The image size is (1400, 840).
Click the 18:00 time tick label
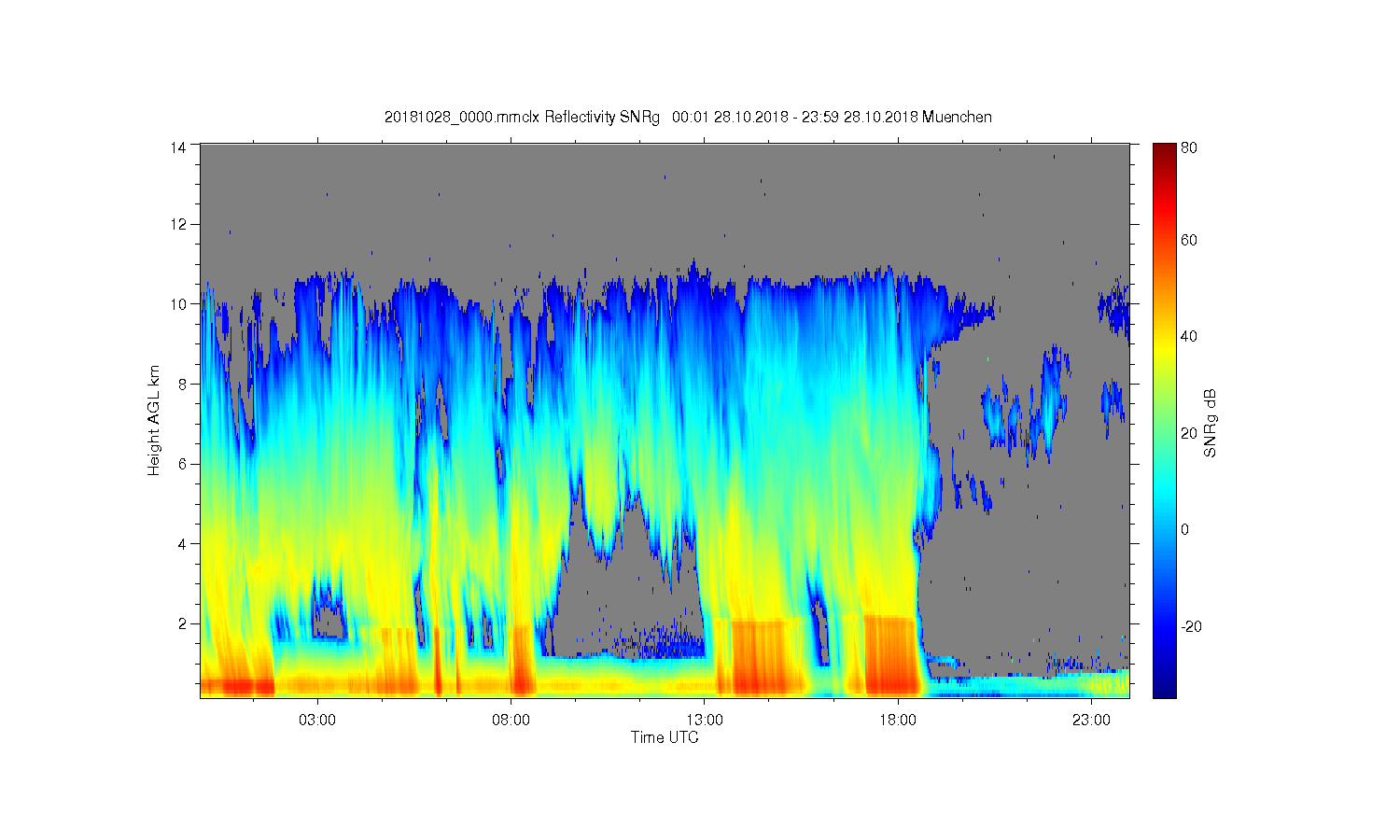point(898,721)
